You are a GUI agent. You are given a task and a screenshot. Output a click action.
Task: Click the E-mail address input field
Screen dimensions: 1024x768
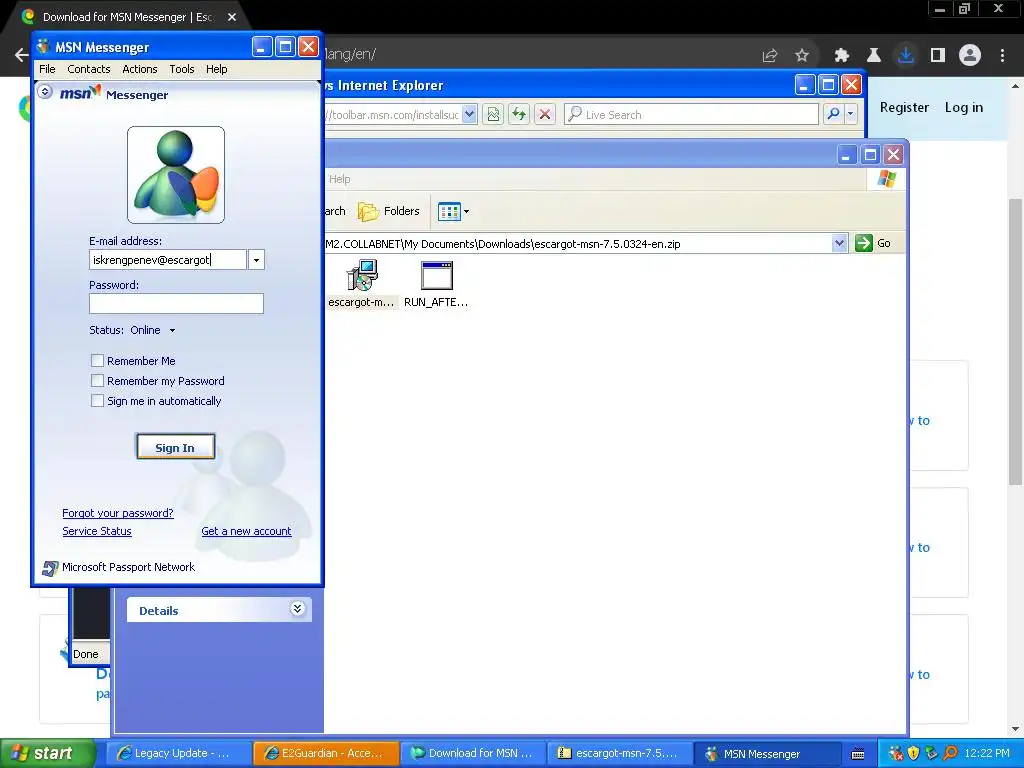(x=168, y=260)
